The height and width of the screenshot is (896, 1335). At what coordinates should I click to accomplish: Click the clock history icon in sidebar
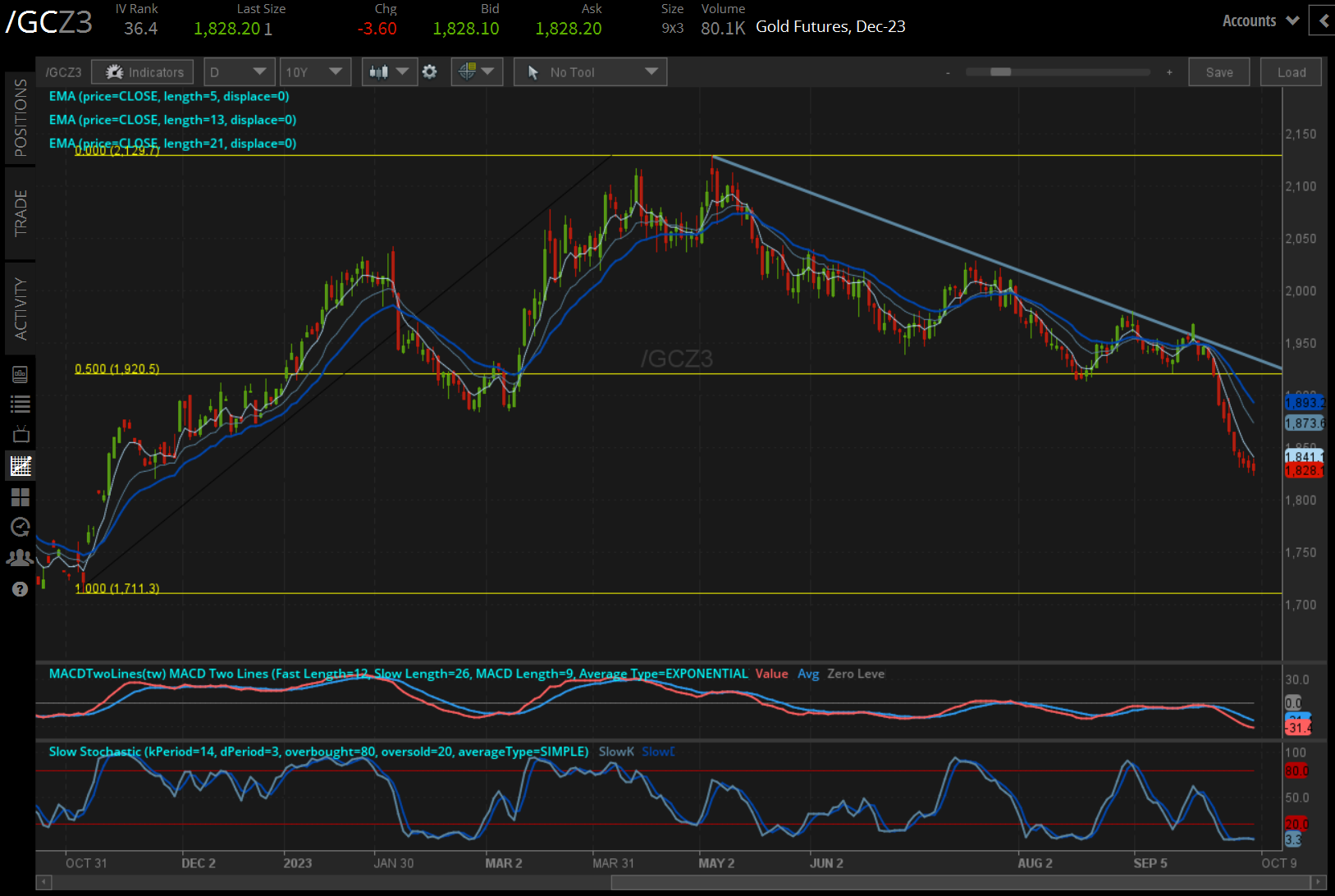[20, 527]
